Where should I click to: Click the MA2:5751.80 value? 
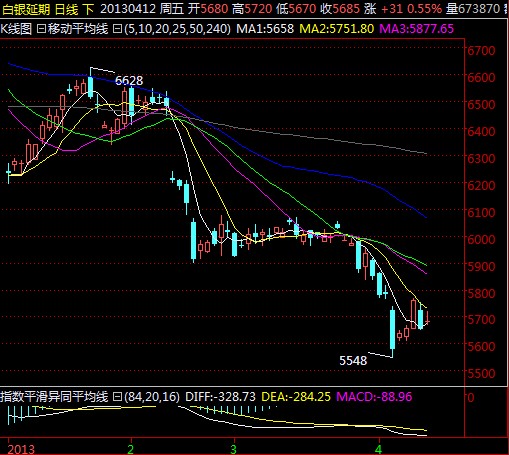(336, 29)
